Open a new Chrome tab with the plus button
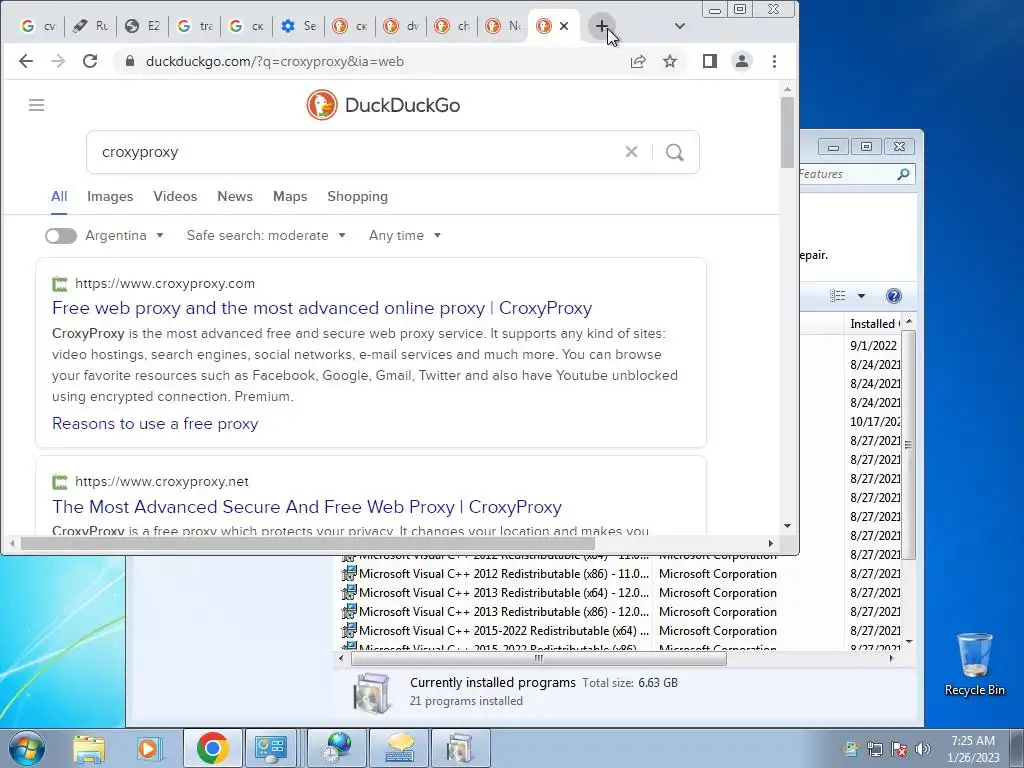The image size is (1024, 768). 601,26
